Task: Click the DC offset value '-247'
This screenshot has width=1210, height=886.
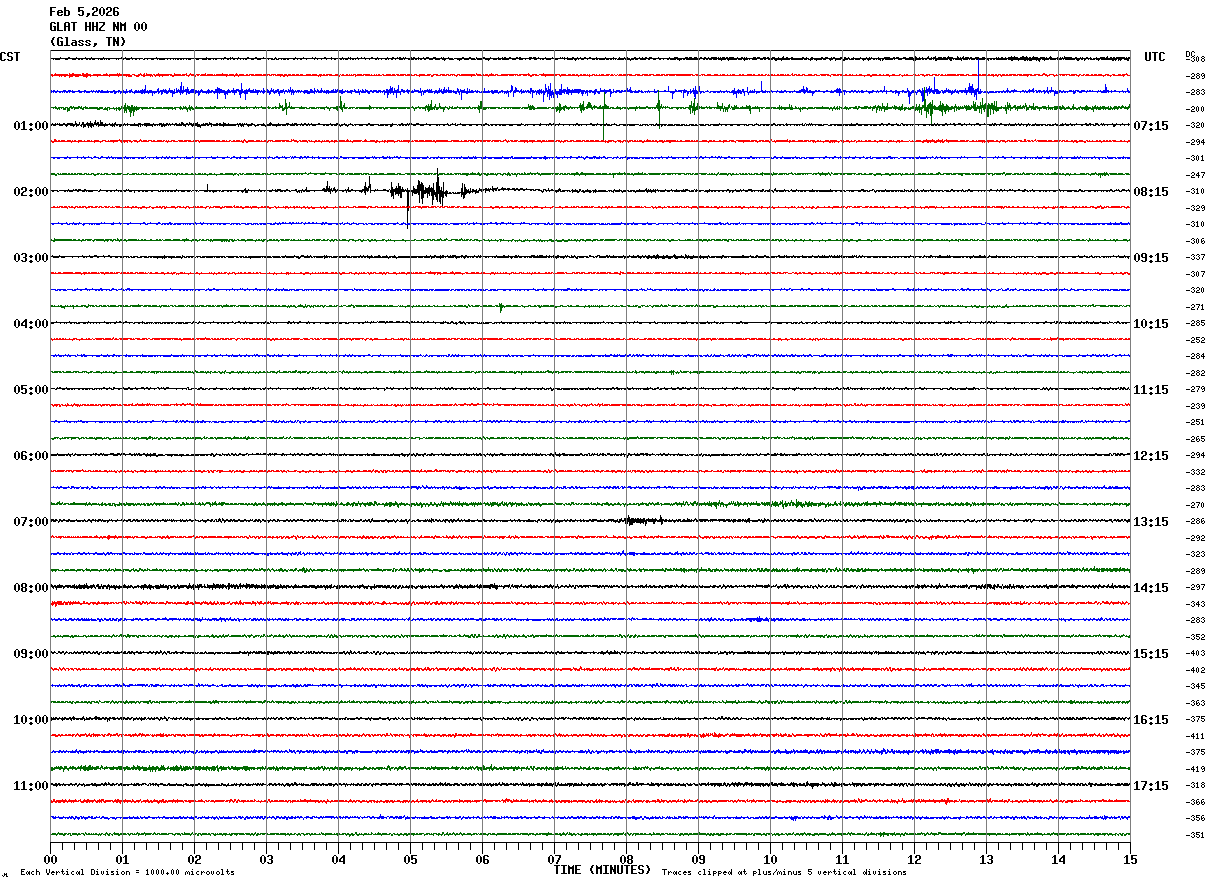Action: pos(1195,175)
